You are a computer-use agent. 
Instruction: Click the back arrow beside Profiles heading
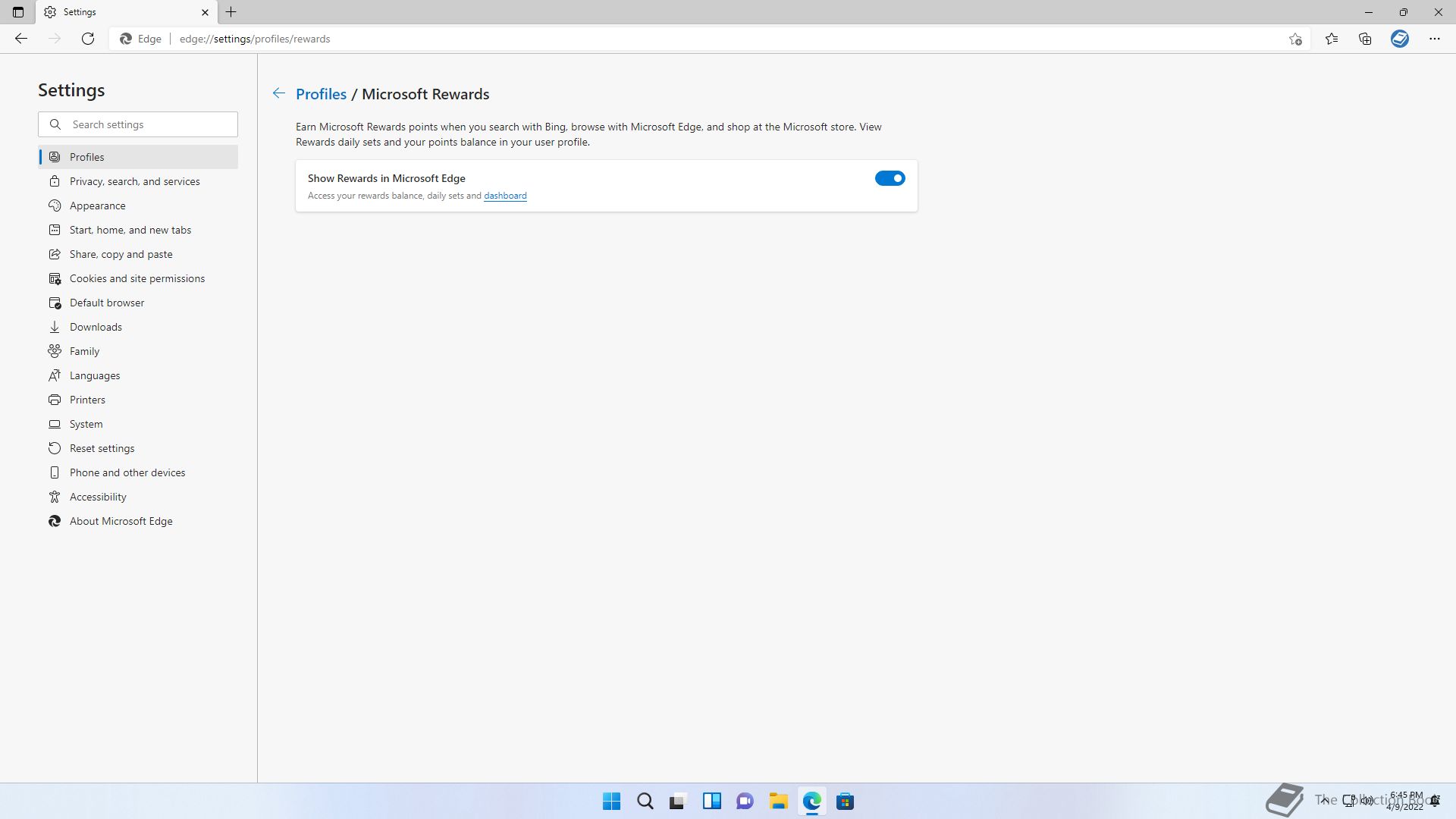click(x=279, y=93)
